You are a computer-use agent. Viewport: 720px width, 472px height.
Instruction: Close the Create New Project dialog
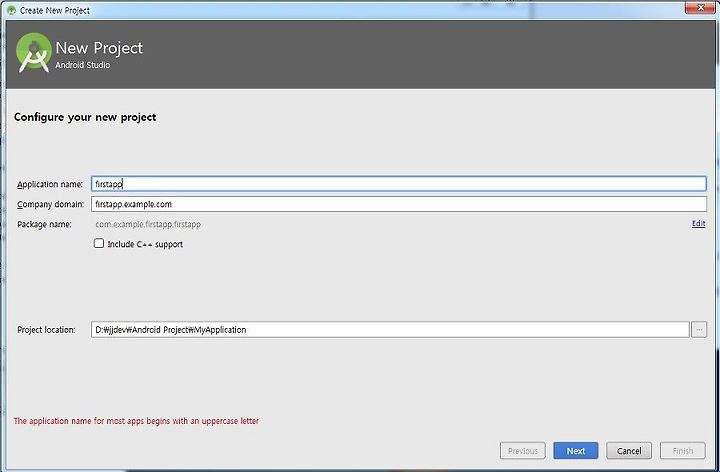click(x=700, y=8)
